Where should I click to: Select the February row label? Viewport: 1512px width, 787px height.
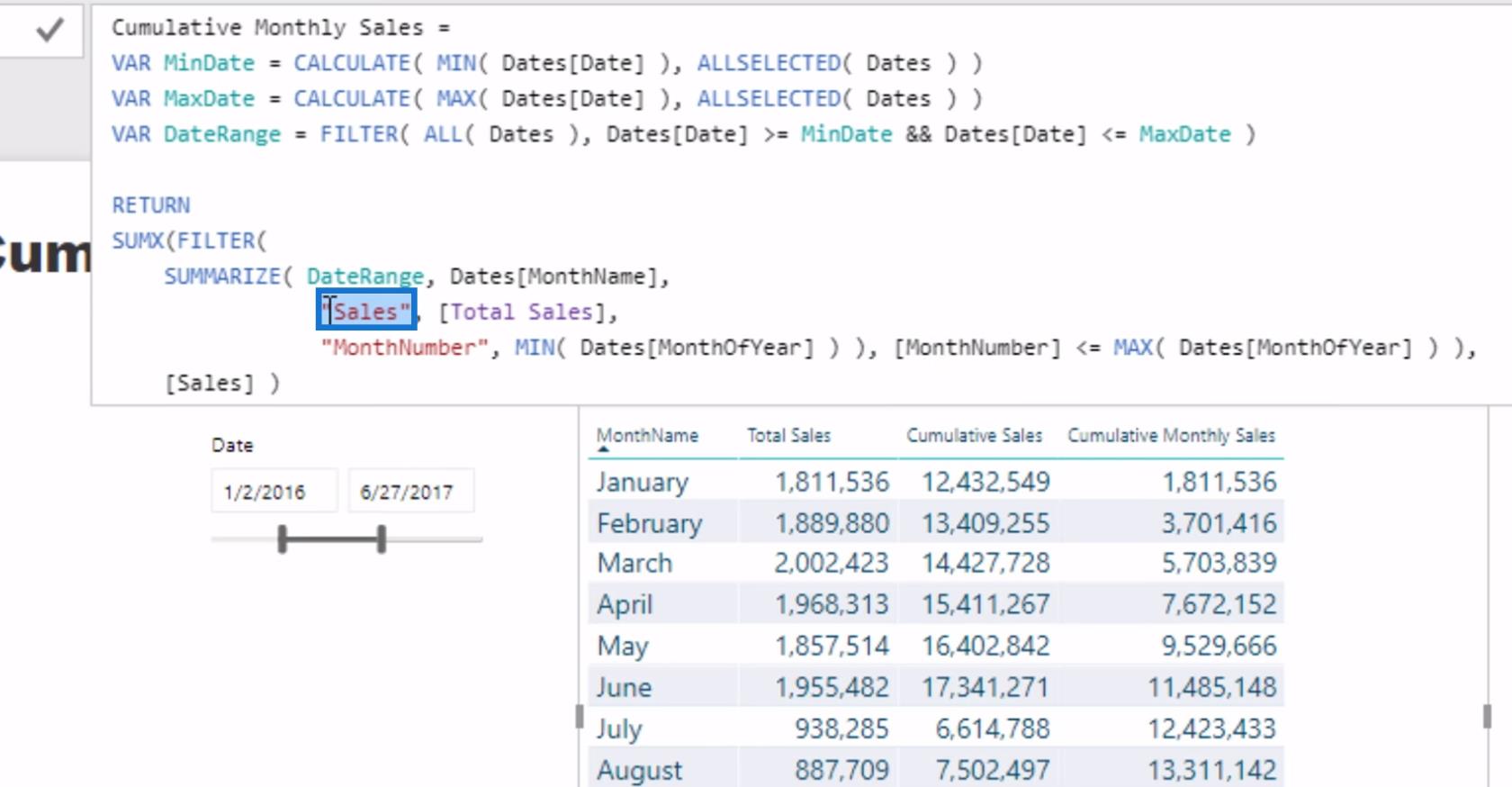coord(649,524)
